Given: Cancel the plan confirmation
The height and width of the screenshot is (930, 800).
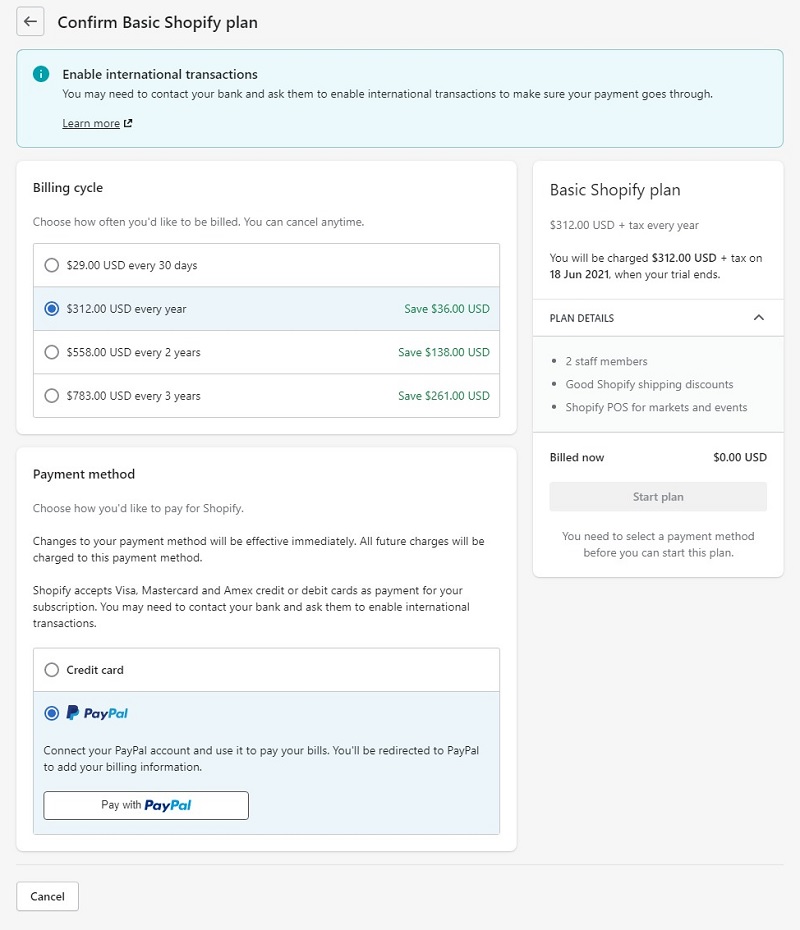Looking at the screenshot, I should (x=47, y=896).
